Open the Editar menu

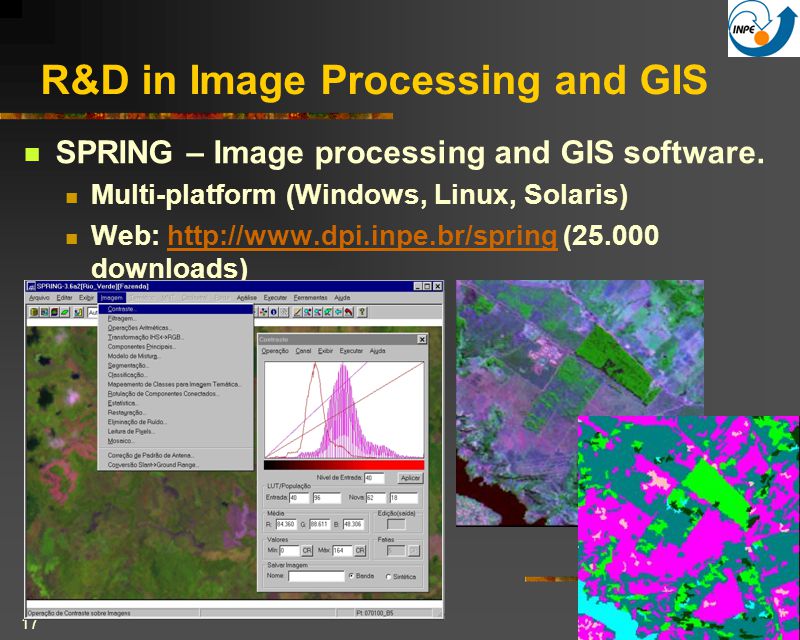tap(64, 298)
